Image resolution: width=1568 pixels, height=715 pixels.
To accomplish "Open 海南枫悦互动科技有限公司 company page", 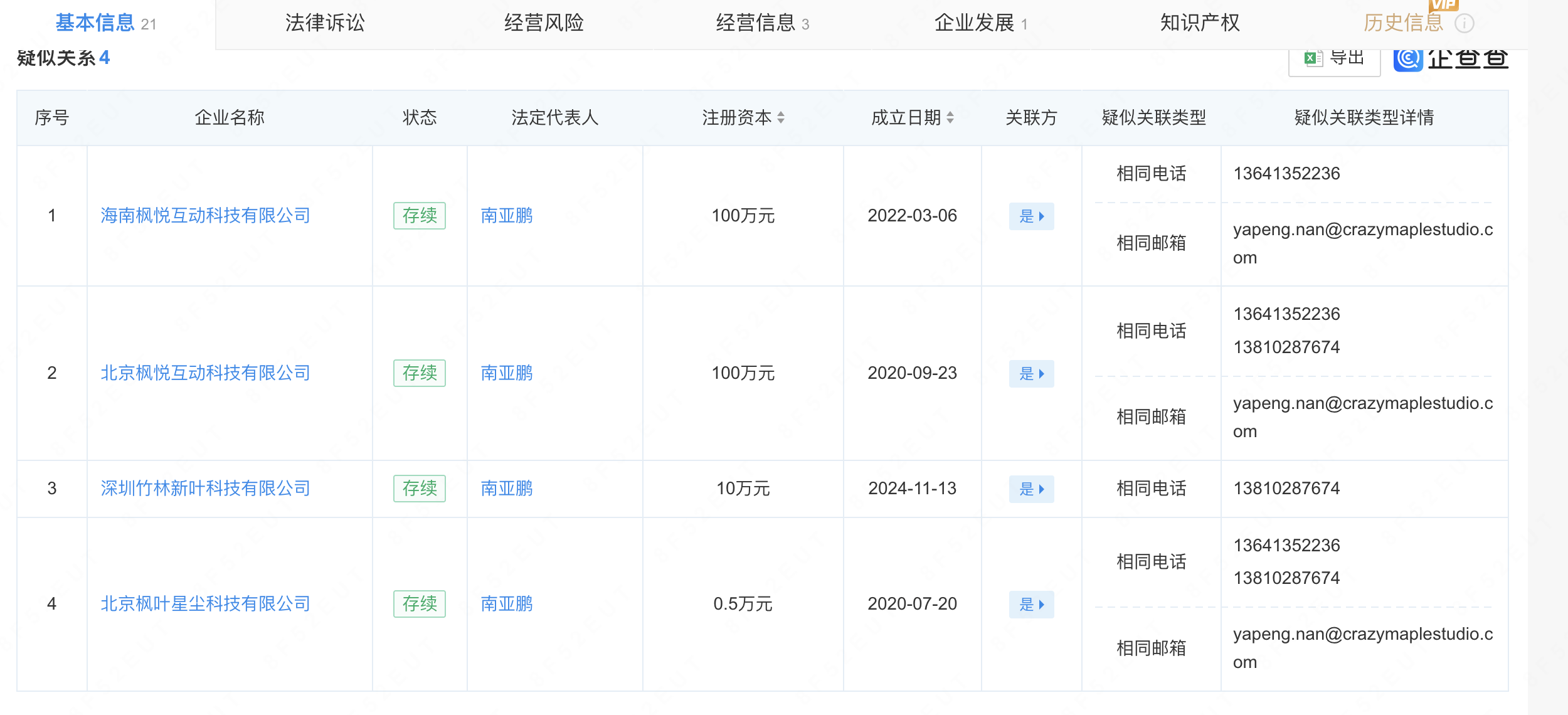I will (x=204, y=216).
